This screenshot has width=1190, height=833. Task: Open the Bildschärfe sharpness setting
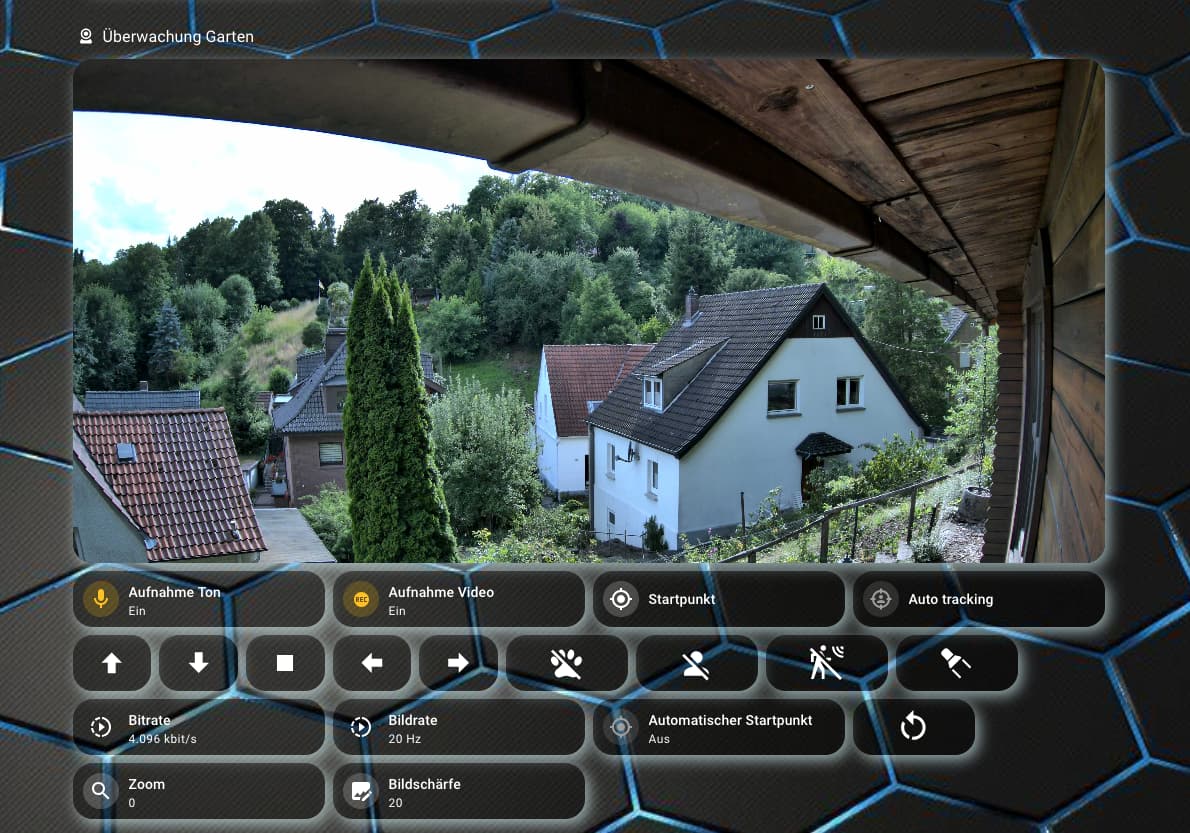tap(458, 791)
